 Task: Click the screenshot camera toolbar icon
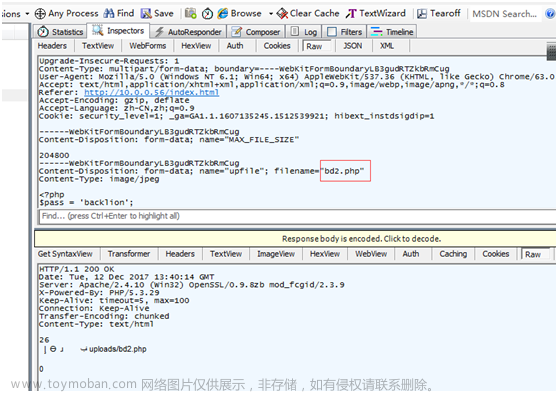[x=190, y=14]
